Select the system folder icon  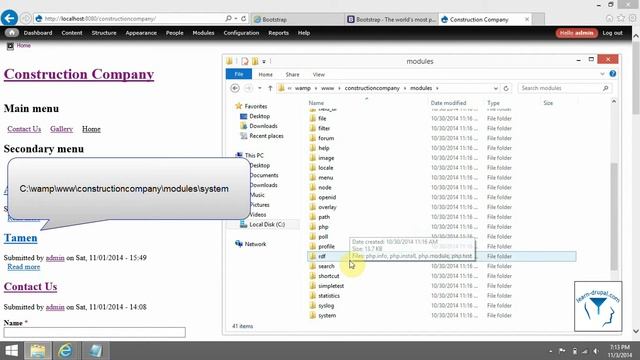point(313,315)
